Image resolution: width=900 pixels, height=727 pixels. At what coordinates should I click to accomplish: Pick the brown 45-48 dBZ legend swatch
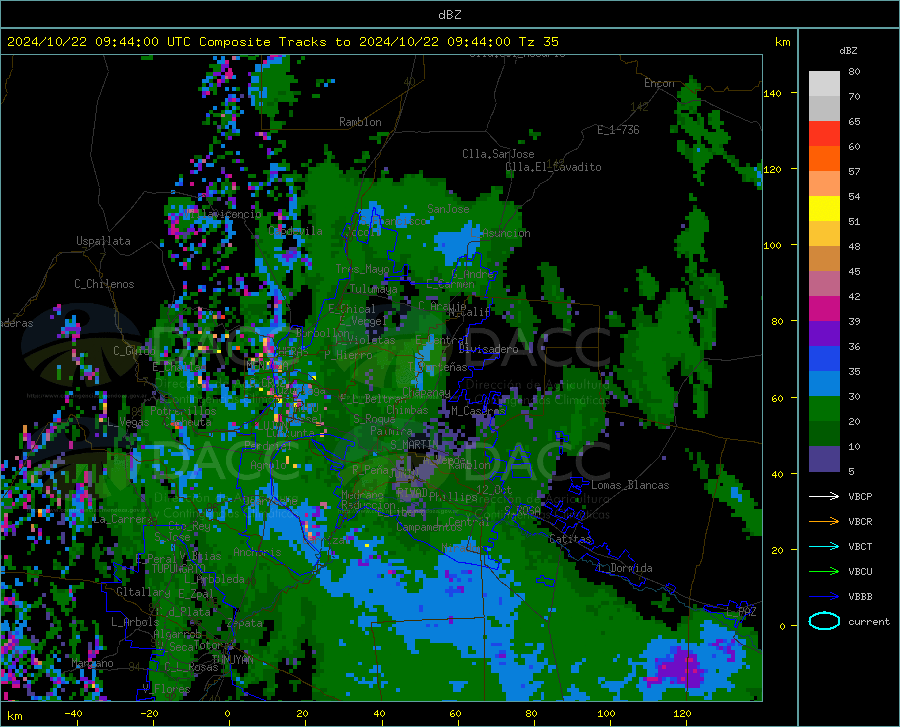coord(824,259)
